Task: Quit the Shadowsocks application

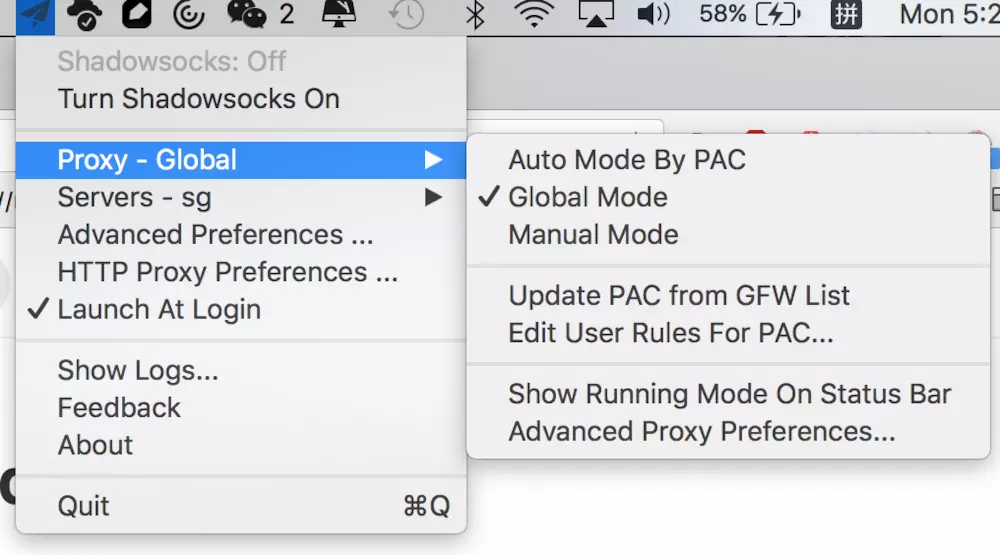Action: pos(84,506)
